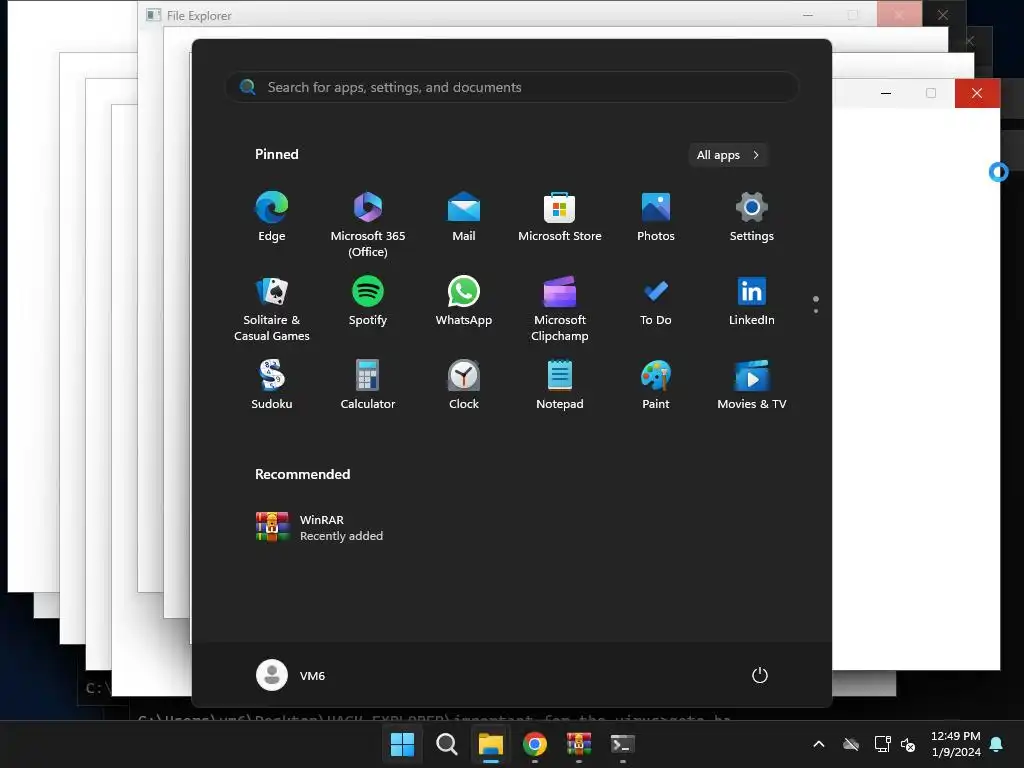Show All apps list
This screenshot has width=1024, height=768.
pyautogui.click(x=728, y=155)
